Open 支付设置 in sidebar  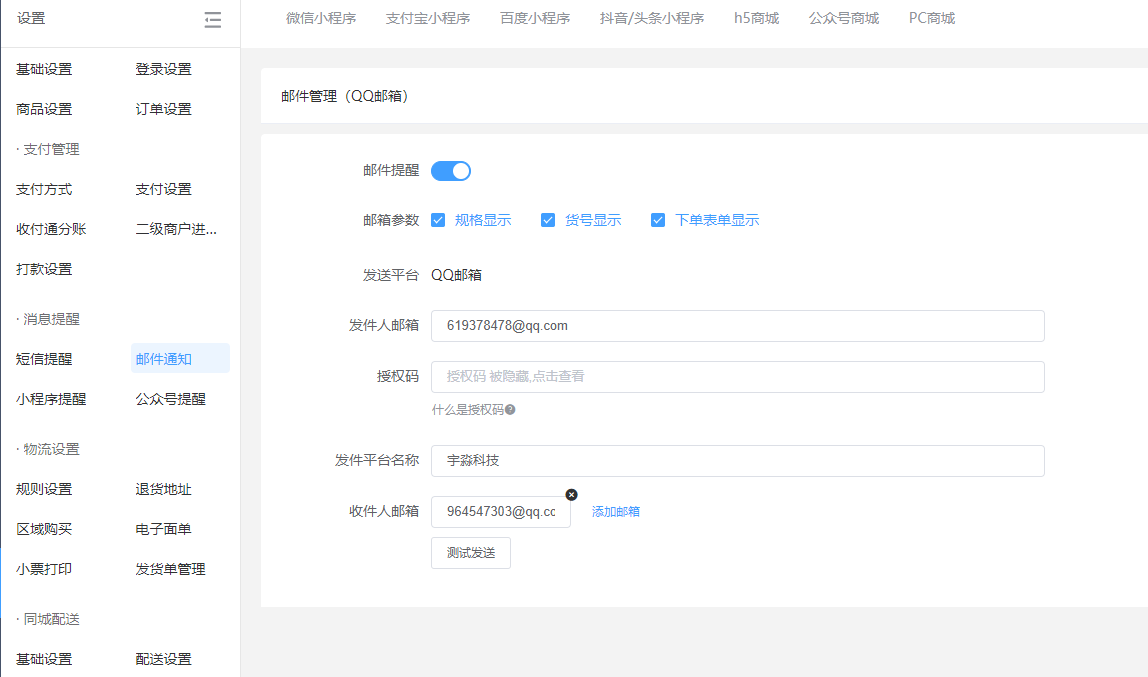[x=163, y=190]
